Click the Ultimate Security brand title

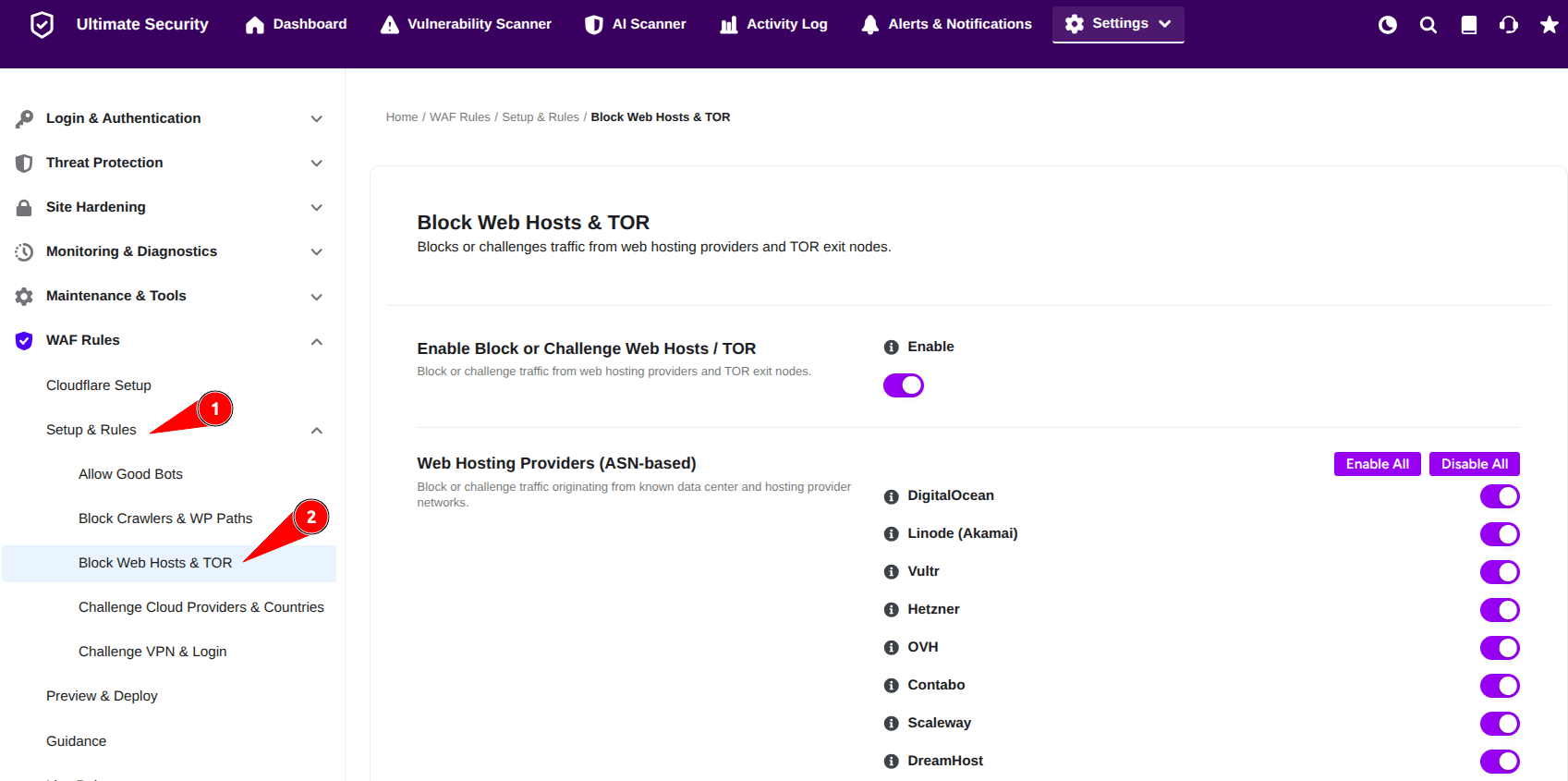pos(142,24)
